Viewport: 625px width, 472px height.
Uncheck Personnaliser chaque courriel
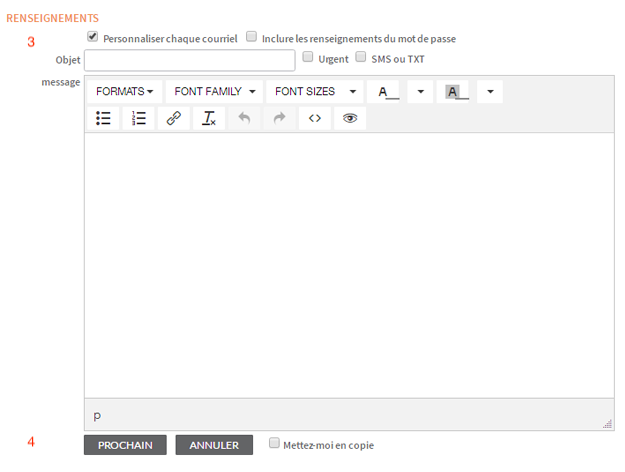[x=92, y=37]
